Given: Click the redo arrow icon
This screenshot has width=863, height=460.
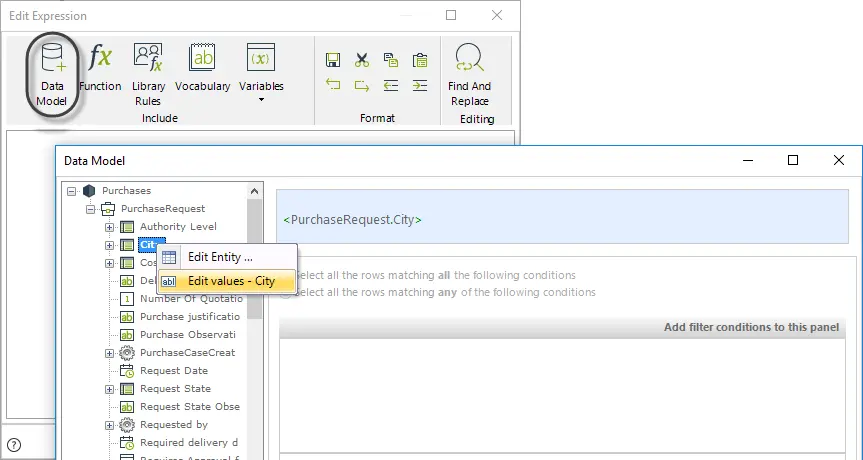Looking at the screenshot, I should pos(362,85).
